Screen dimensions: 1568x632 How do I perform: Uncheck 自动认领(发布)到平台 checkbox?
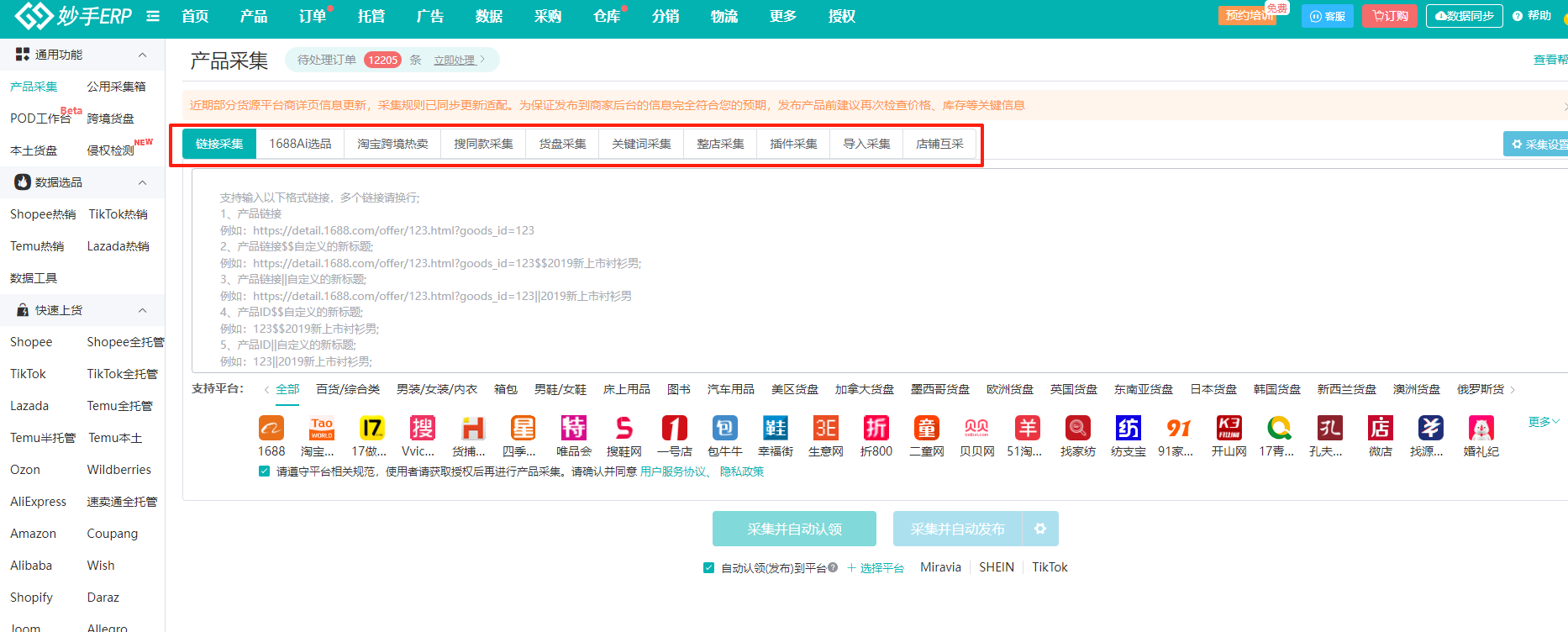click(x=708, y=567)
